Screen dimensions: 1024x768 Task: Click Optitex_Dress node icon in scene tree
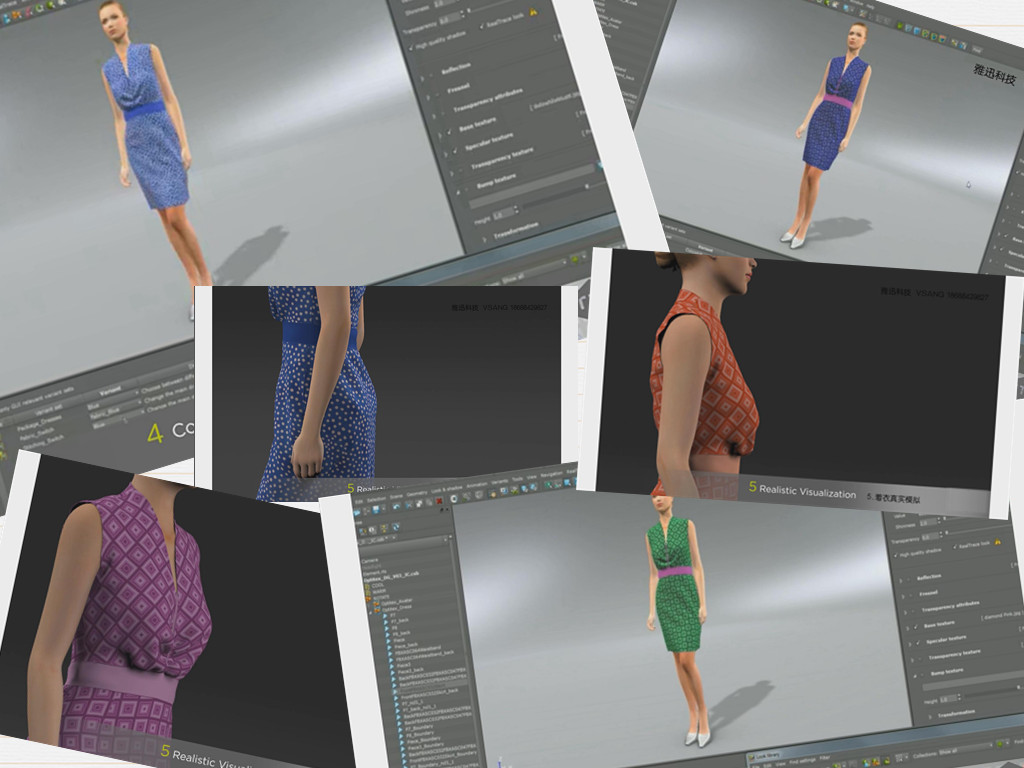point(377,610)
